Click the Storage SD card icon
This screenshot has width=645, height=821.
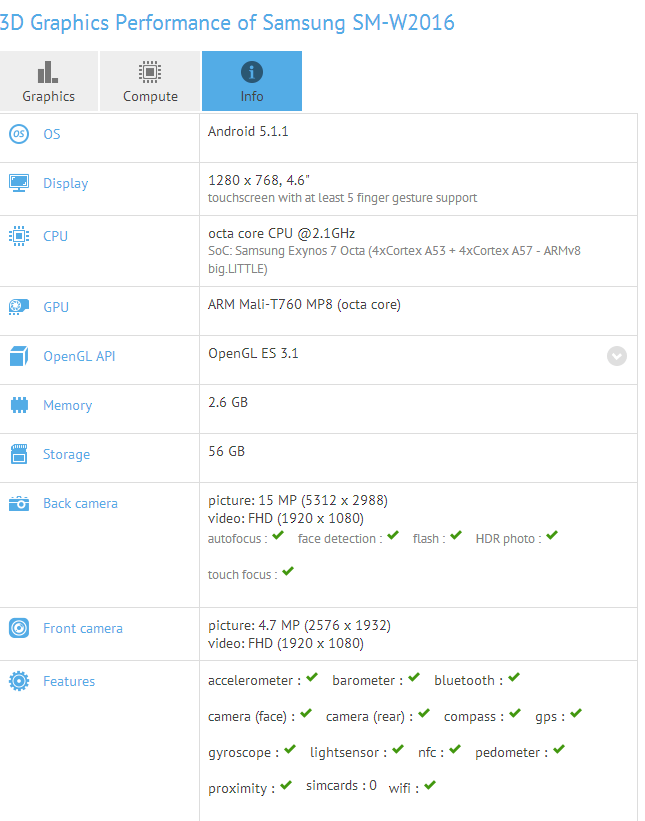coord(19,454)
